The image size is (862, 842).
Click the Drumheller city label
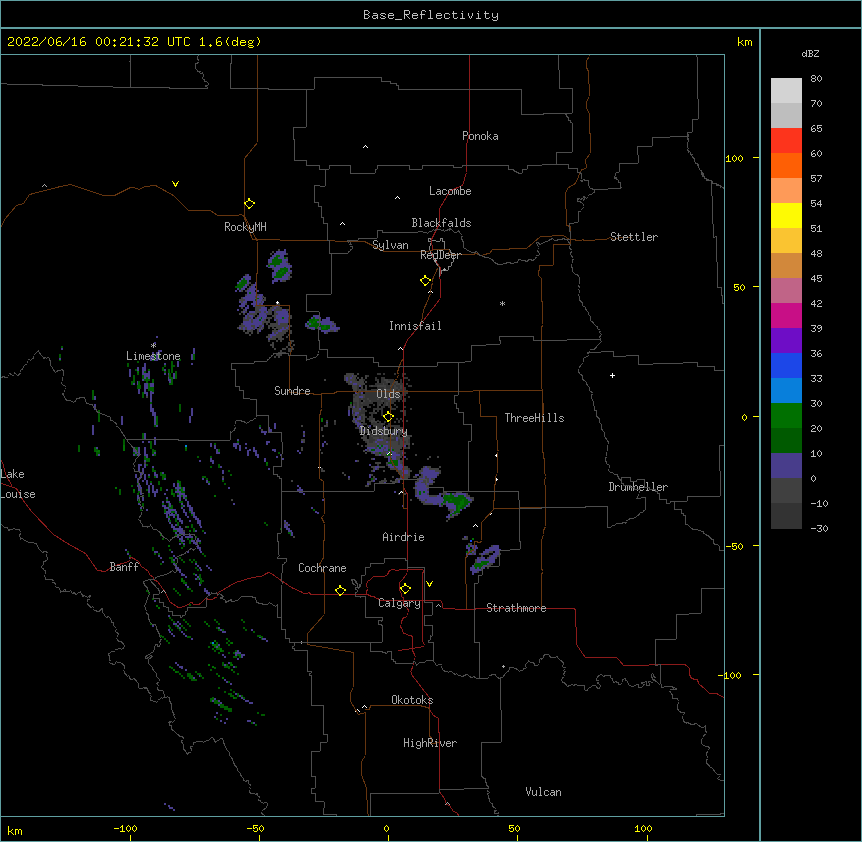pos(638,487)
